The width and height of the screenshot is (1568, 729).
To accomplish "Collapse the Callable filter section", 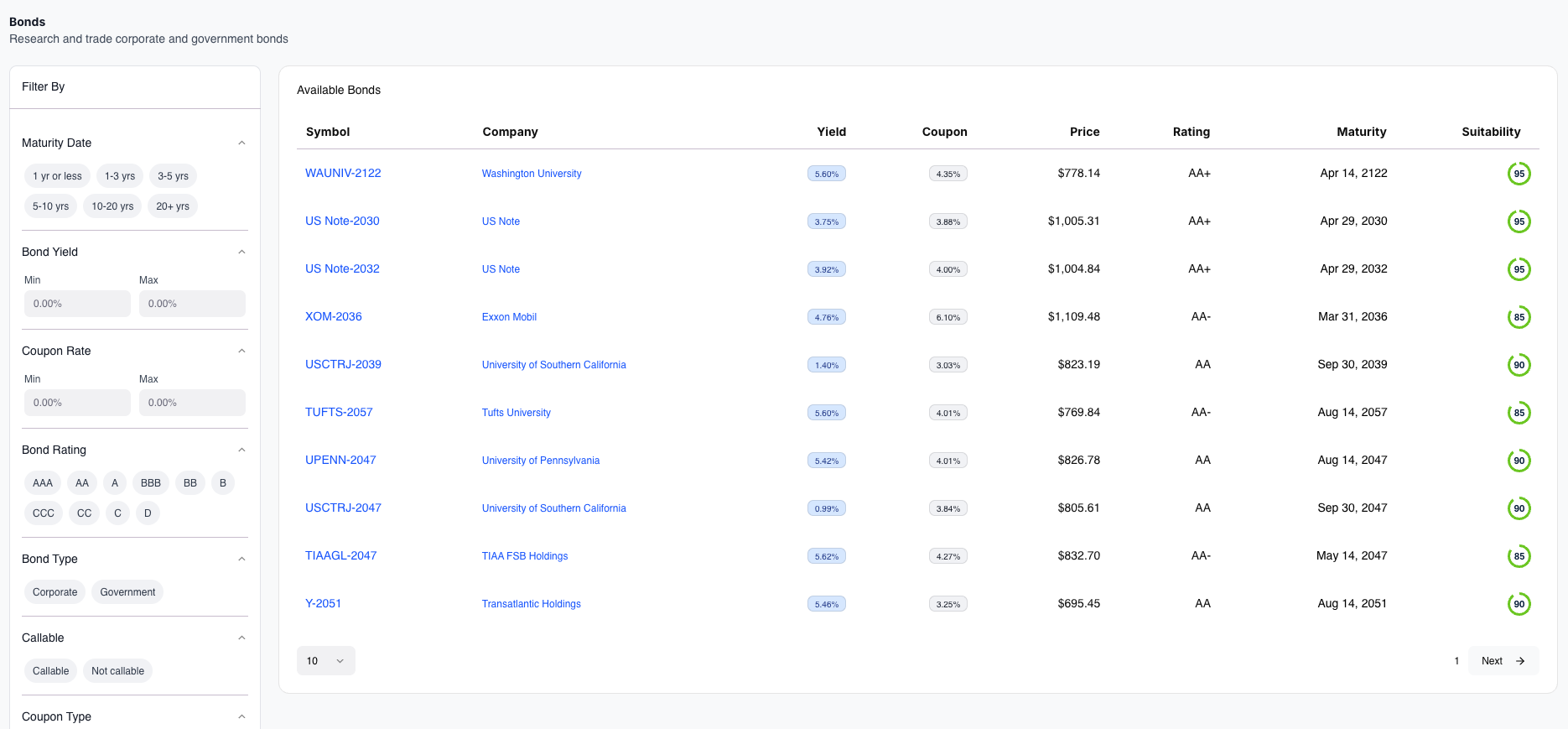I will [x=241, y=638].
